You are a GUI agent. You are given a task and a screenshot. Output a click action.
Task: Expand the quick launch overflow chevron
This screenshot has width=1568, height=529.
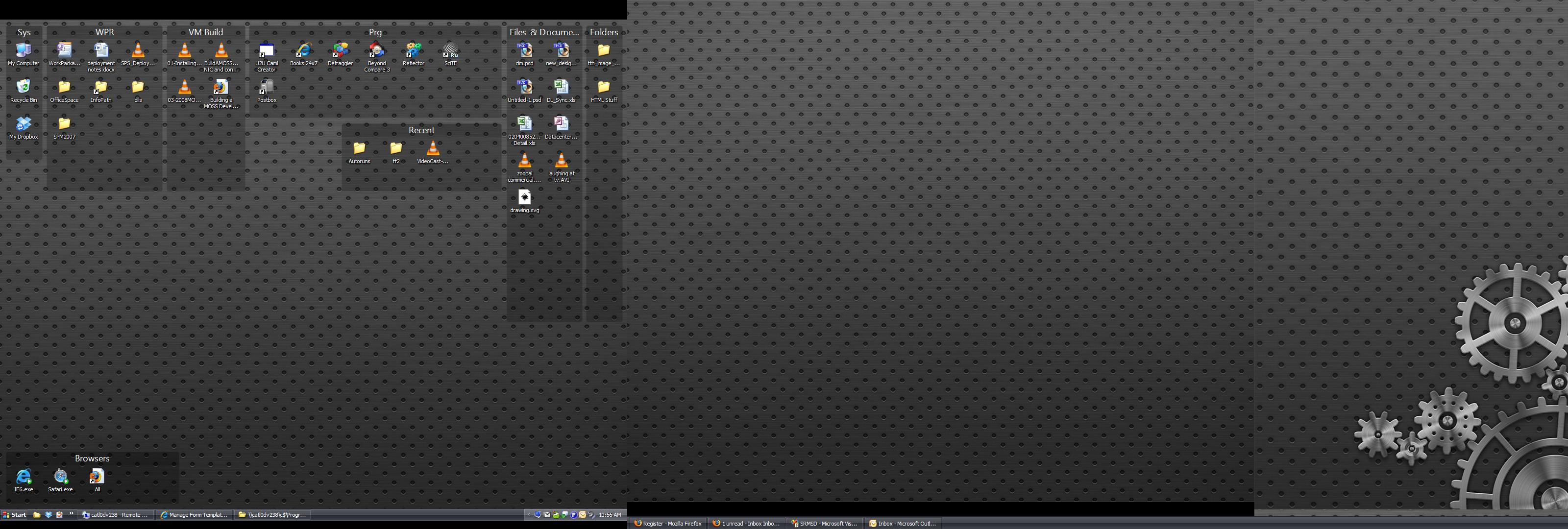click(71, 514)
